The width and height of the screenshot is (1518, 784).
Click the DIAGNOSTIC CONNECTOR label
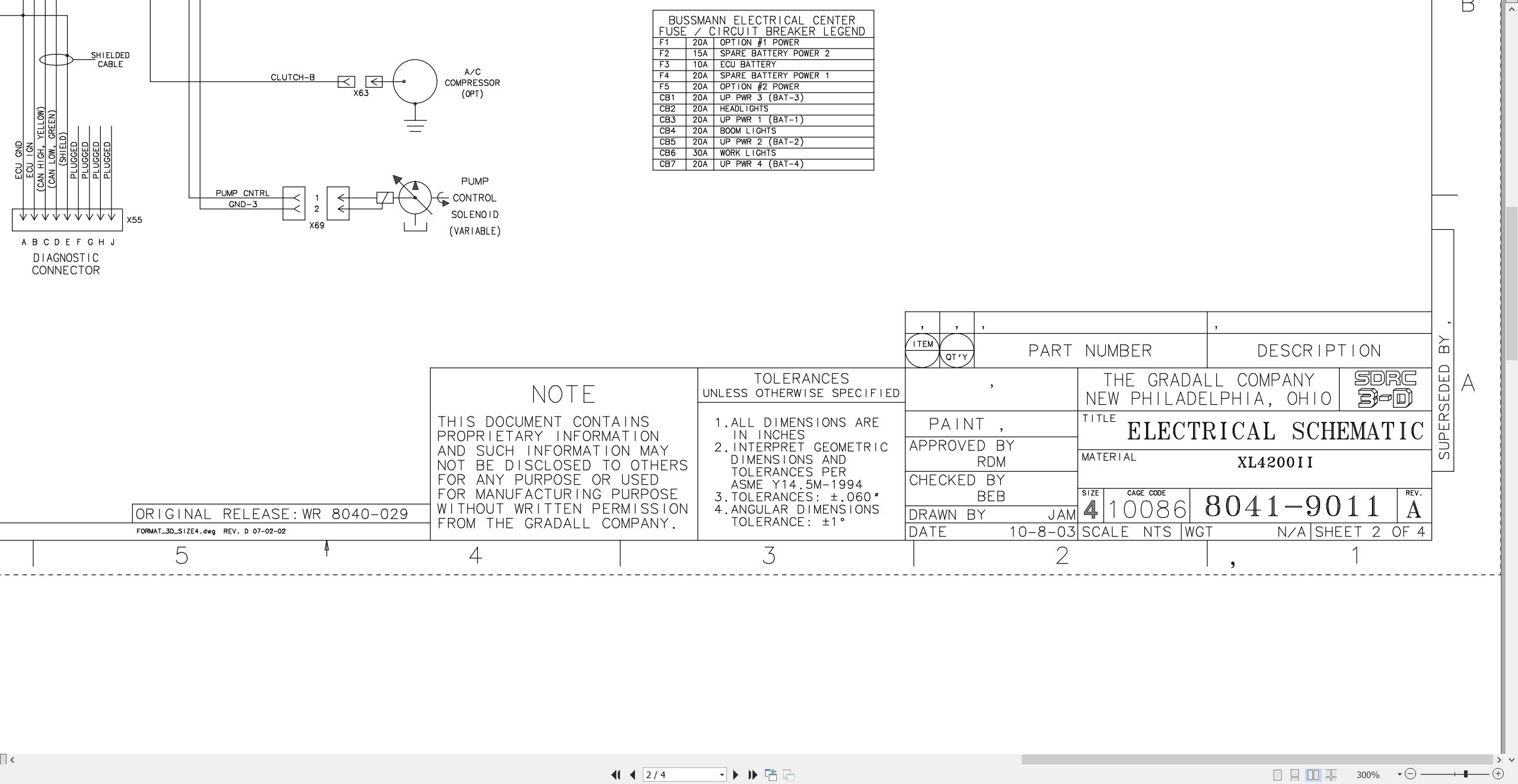click(x=66, y=264)
